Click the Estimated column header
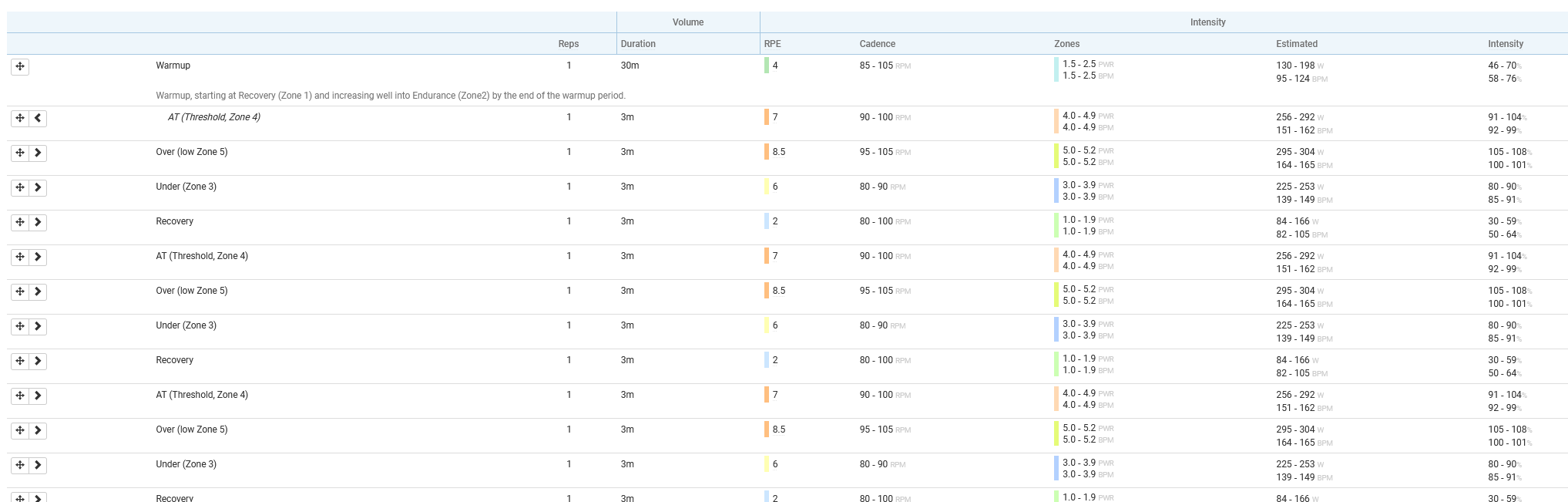Image resolution: width=1568 pixels, height=502 pixels. [x=1297, y=44]
